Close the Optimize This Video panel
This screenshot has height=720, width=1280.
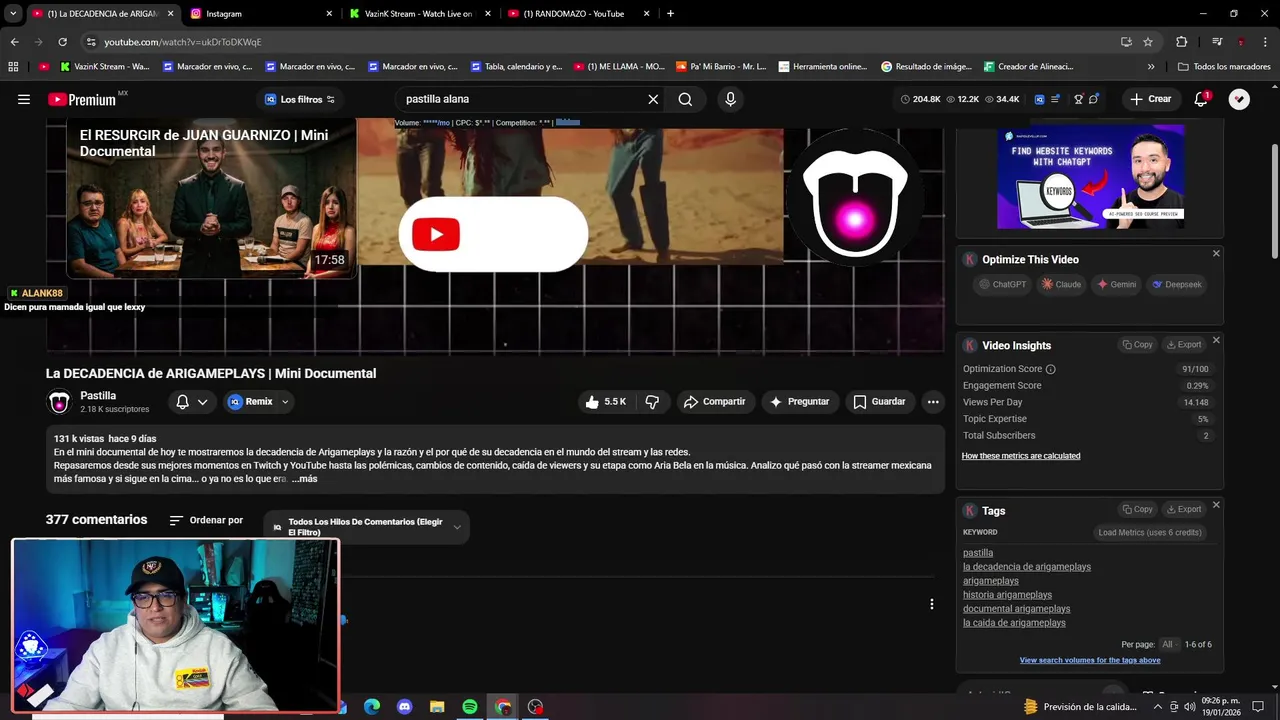tap(1216, 254)
